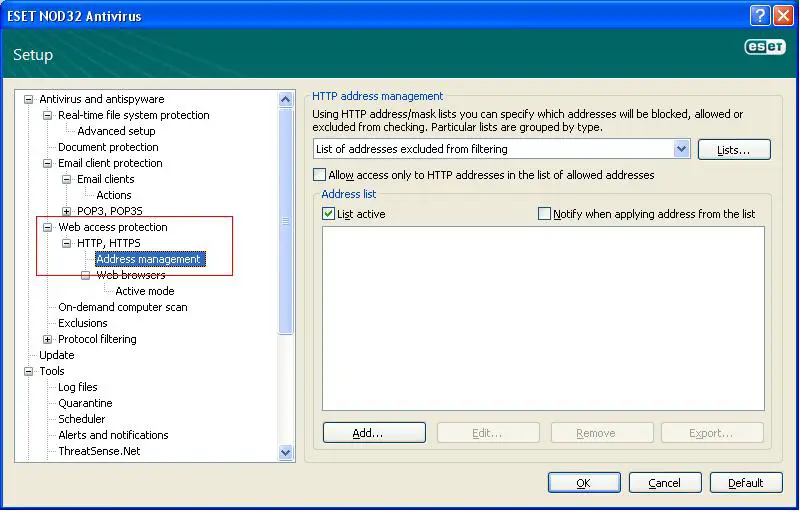The image size is (800, 513).
Task: Select Scheduler tree item
Action: point(82,420)
